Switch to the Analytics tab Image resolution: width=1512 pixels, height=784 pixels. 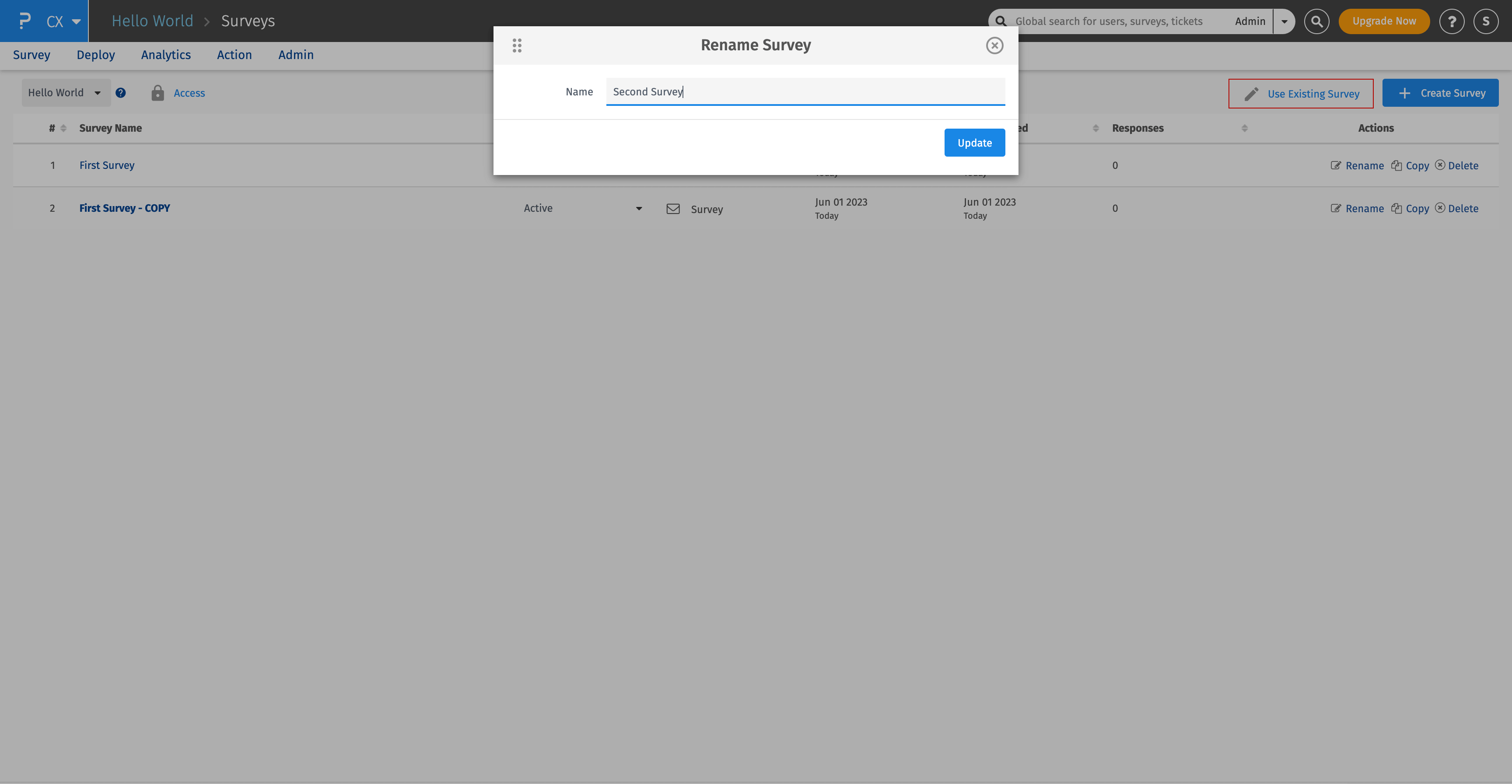(x=165, y=55)
